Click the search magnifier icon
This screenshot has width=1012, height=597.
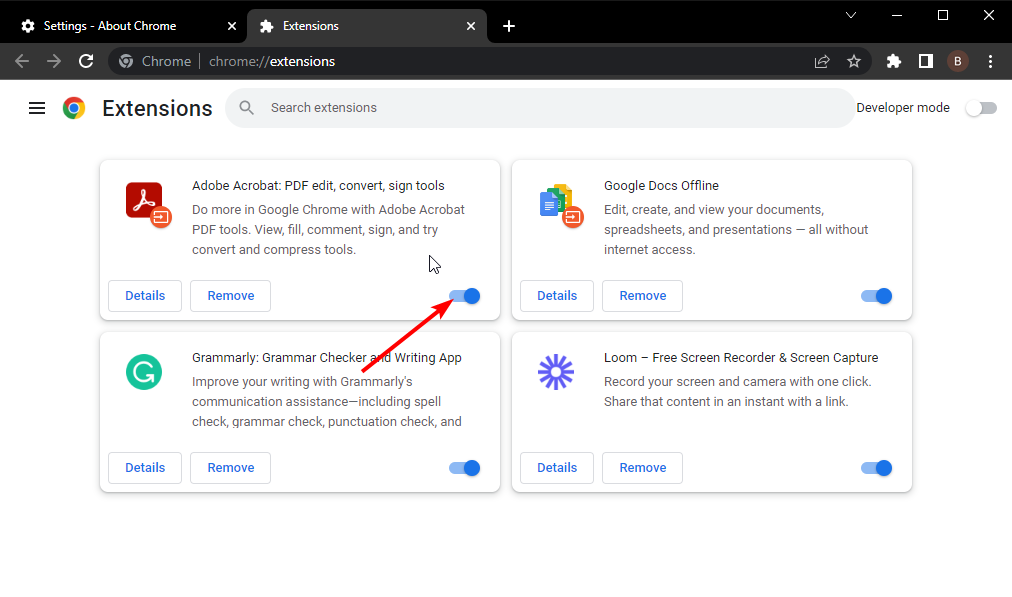pyautogui.click(x=247, y=108)
